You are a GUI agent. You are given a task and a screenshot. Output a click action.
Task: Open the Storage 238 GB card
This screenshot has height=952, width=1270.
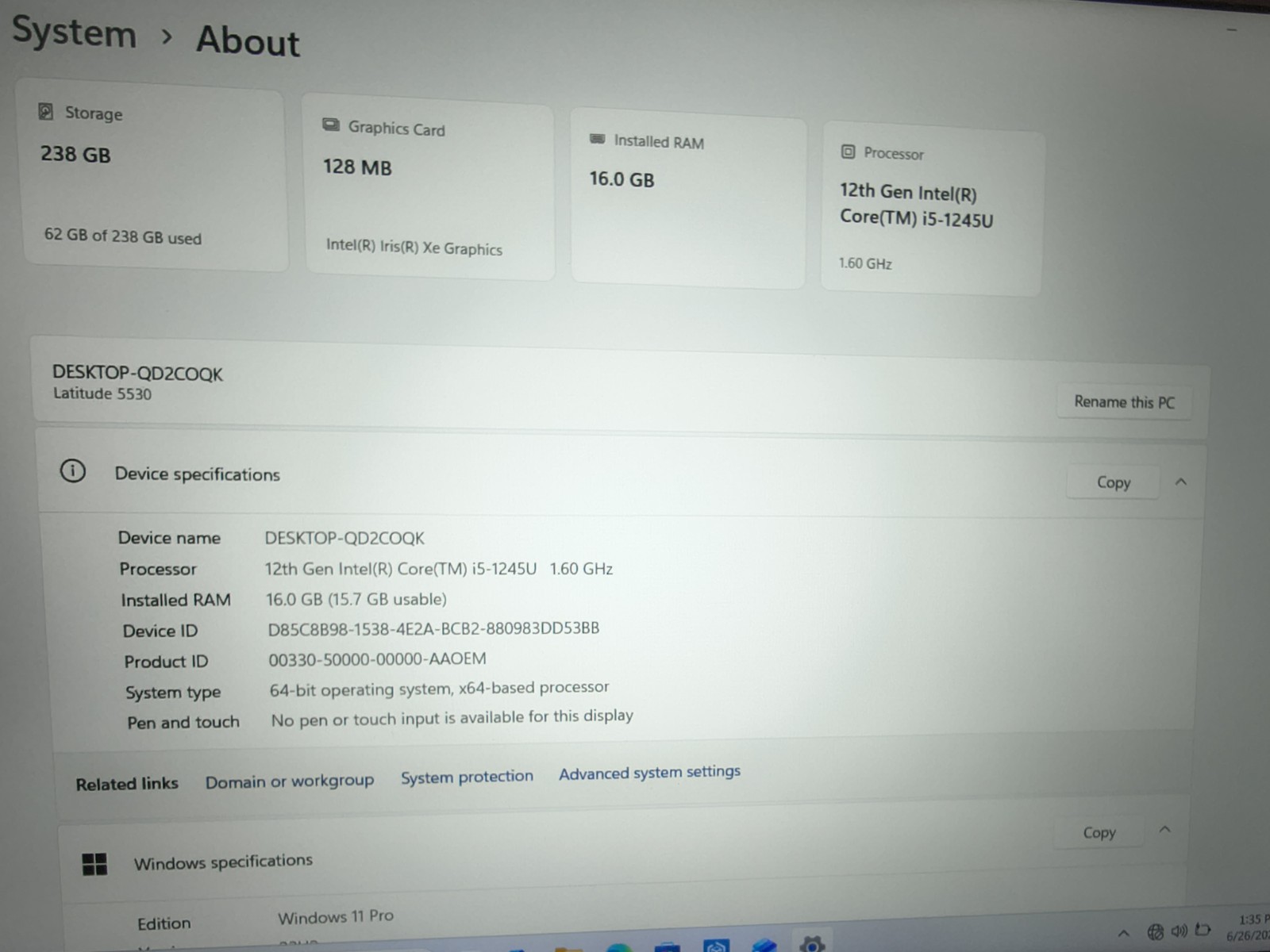(x=155, y=176)
